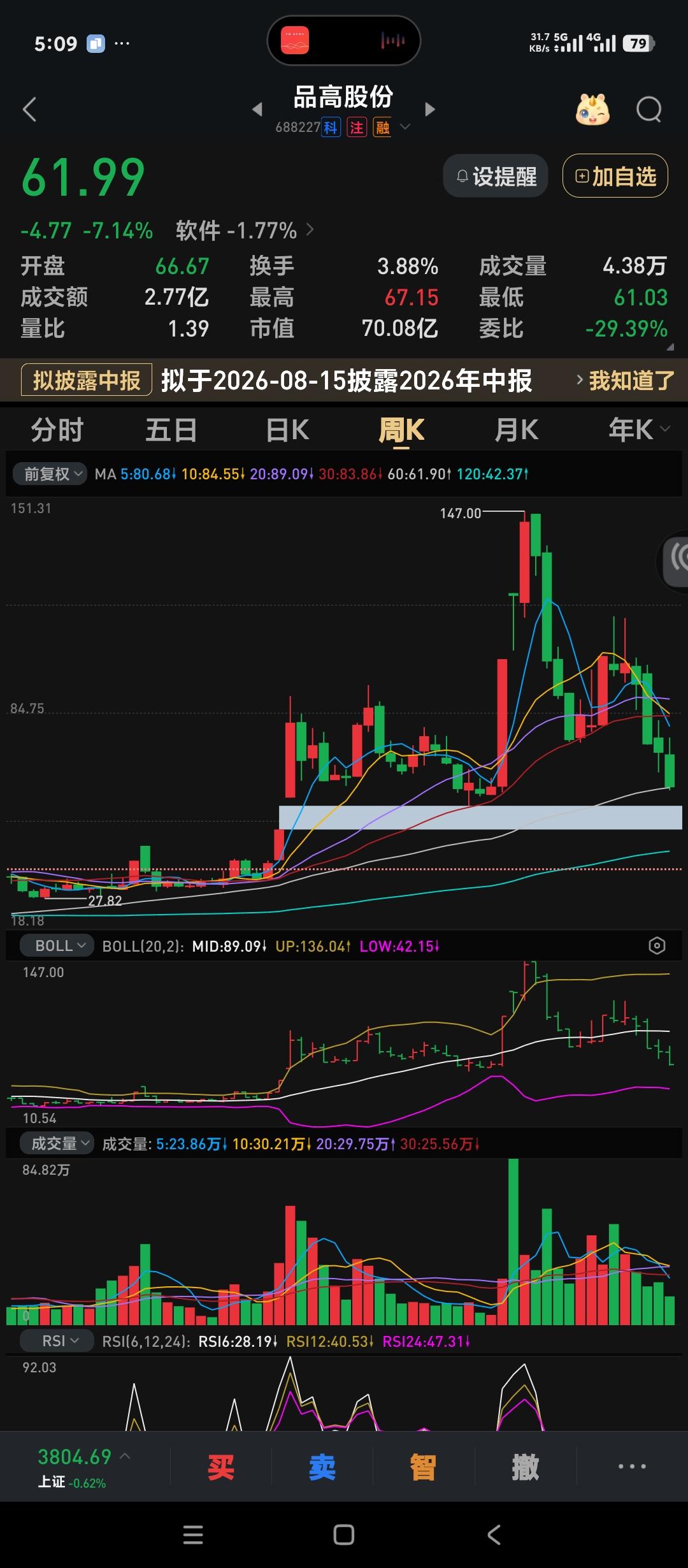The image size is (688, 1568).
Task: Open floating side widget on chart edge
Action: tap(673, 561)
